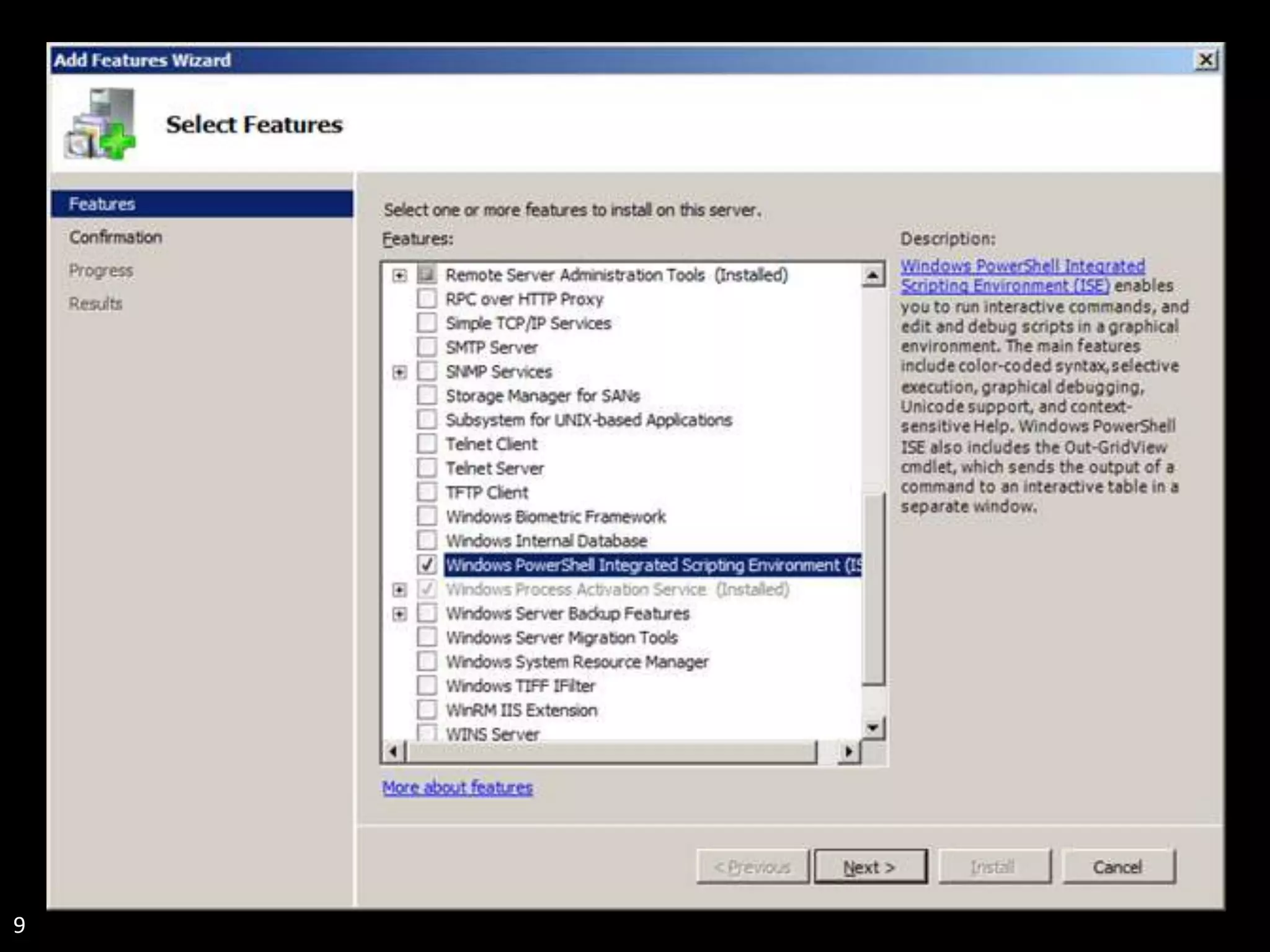Select Windows Internal Database row text
Viewport: 1270px width, 952px height.
546,540
